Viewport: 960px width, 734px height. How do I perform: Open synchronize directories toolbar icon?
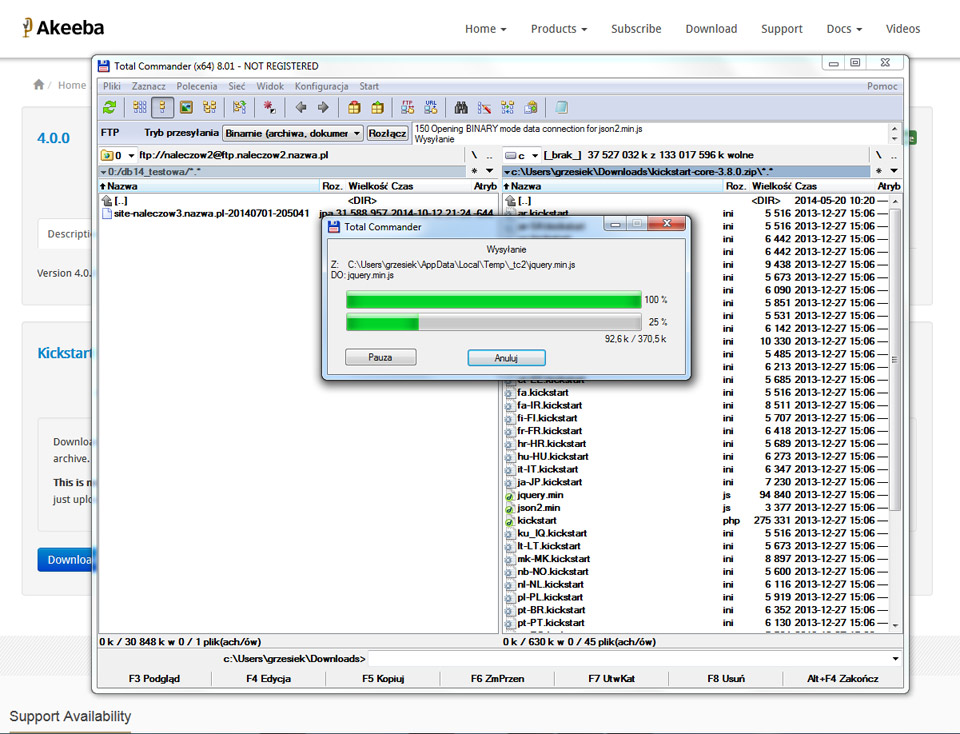(x=508, y=108)
